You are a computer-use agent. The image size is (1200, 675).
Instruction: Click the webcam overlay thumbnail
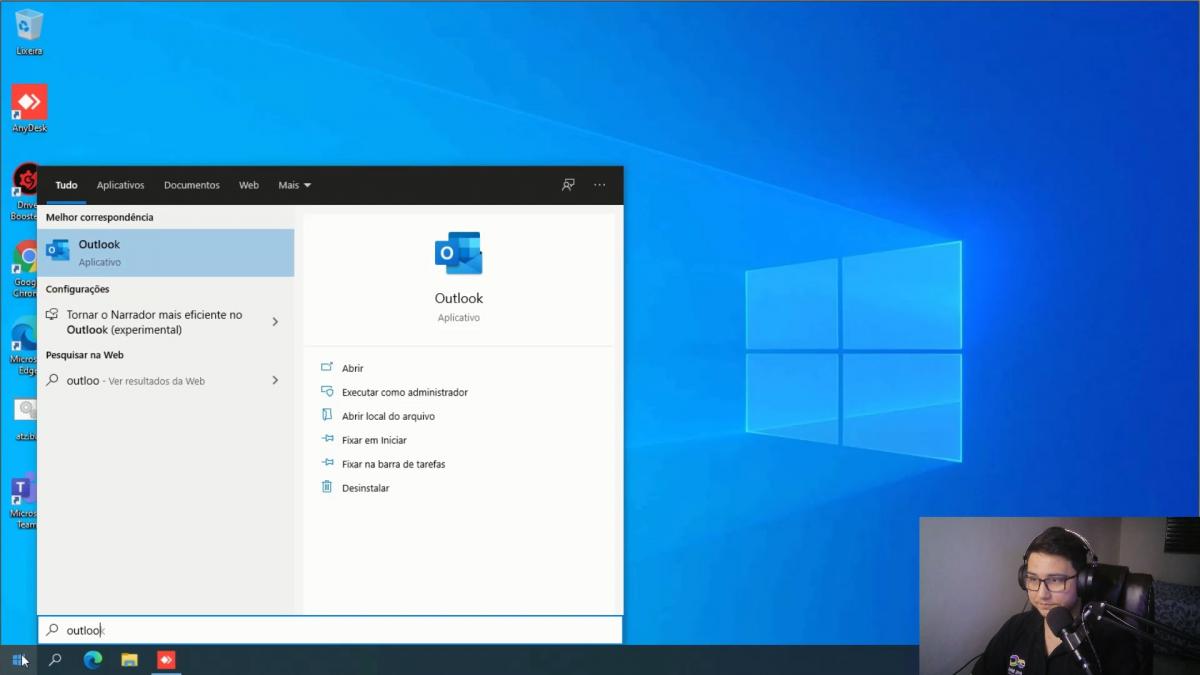point(1059,596)
